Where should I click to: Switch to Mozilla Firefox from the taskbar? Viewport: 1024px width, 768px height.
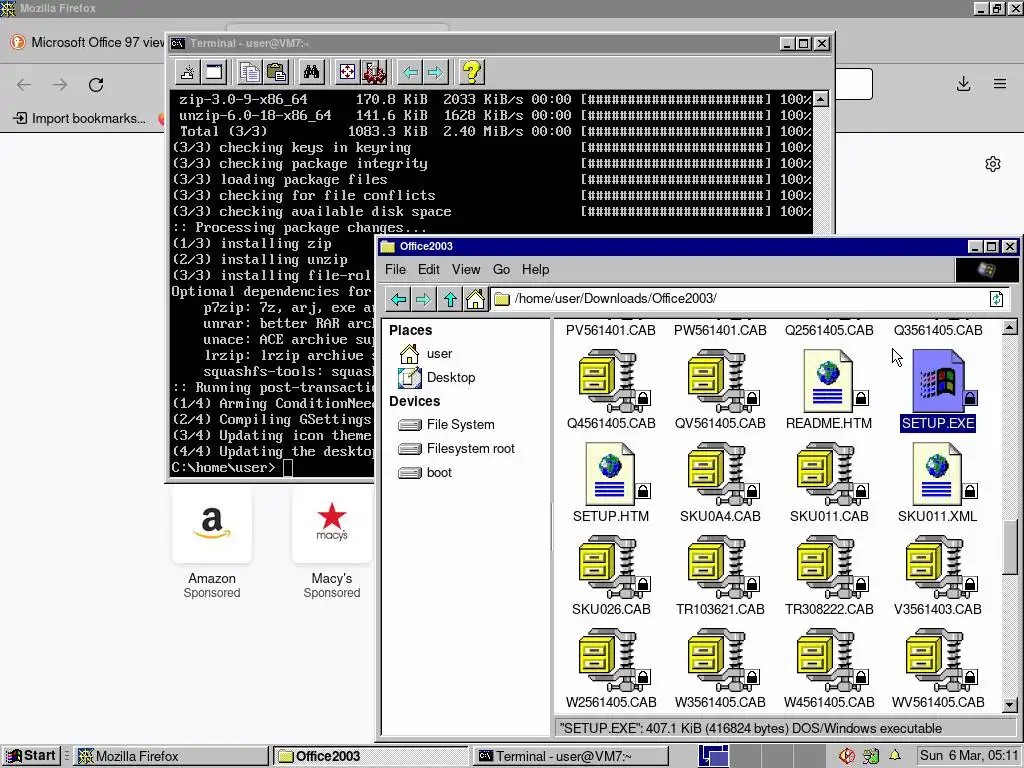tap(170, 756)
